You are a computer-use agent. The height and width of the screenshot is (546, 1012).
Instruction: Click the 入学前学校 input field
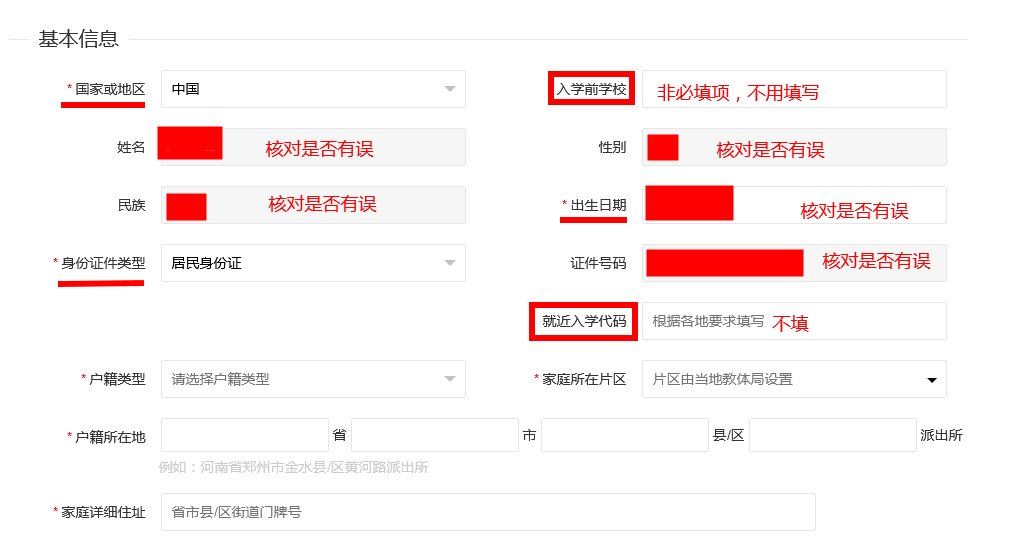tap(794, 89)
